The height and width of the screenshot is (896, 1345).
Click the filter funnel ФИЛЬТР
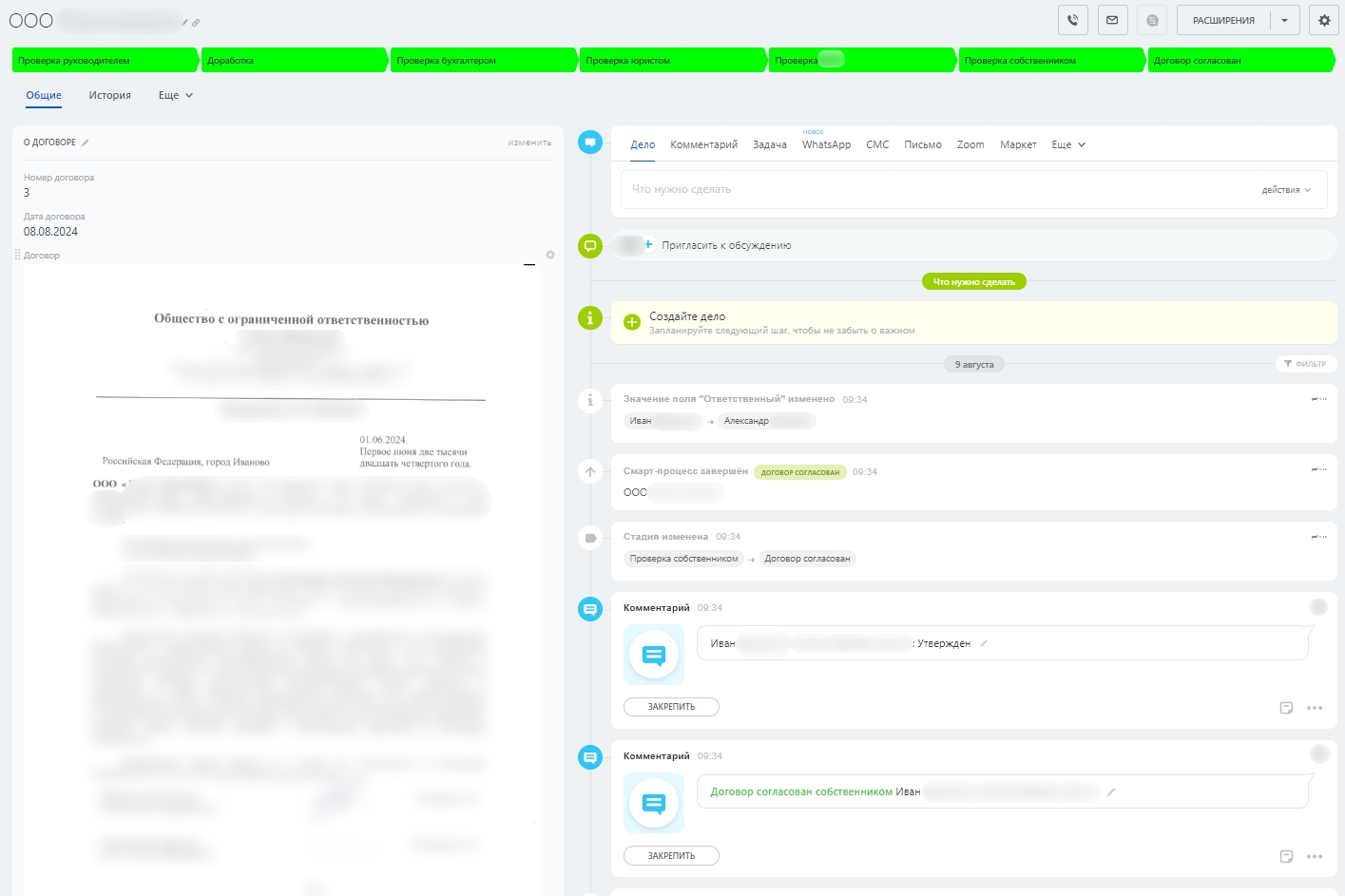(1305, 364)
